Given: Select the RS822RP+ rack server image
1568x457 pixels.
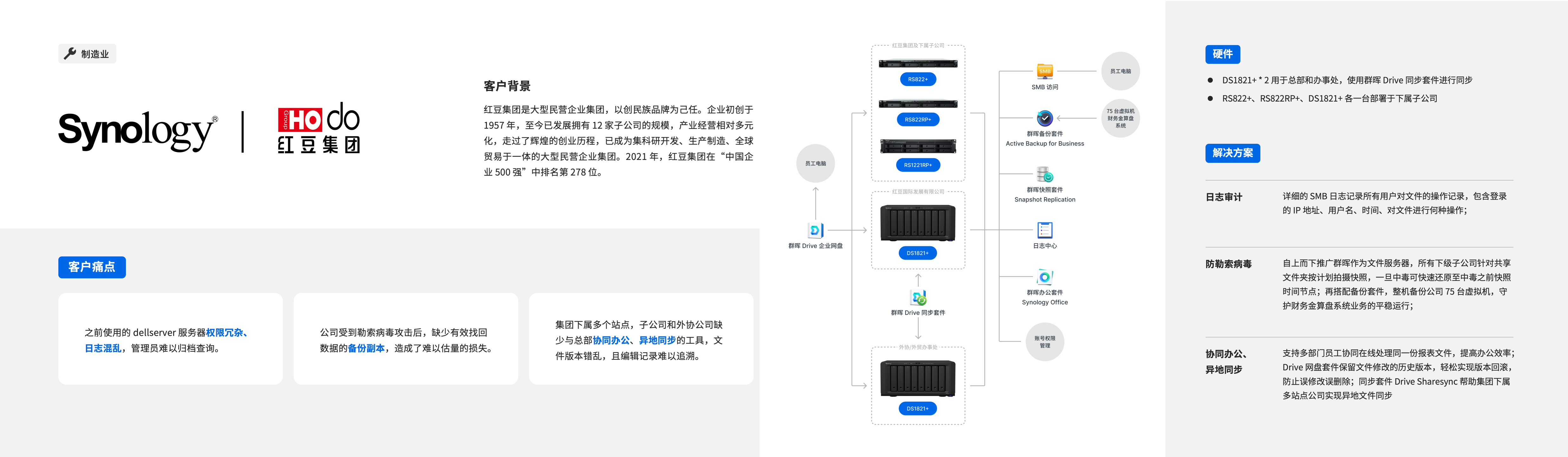Looking at the screenshot, I should pos(918,103).
